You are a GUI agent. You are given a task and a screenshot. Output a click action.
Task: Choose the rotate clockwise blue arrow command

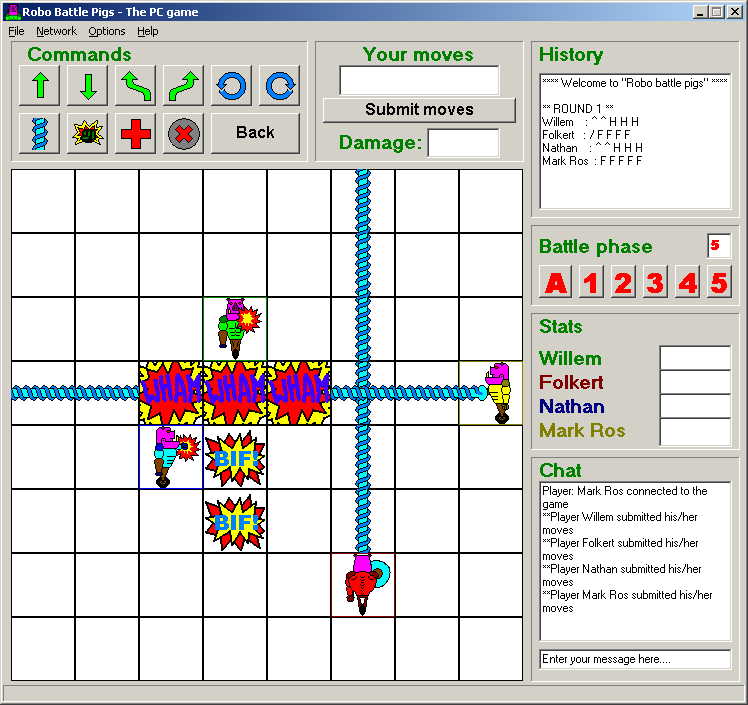[280, 85]
